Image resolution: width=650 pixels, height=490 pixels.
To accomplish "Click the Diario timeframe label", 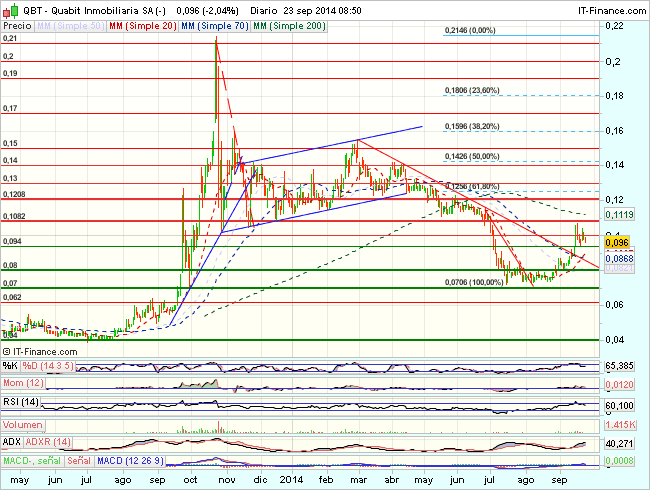I will 264,11.
